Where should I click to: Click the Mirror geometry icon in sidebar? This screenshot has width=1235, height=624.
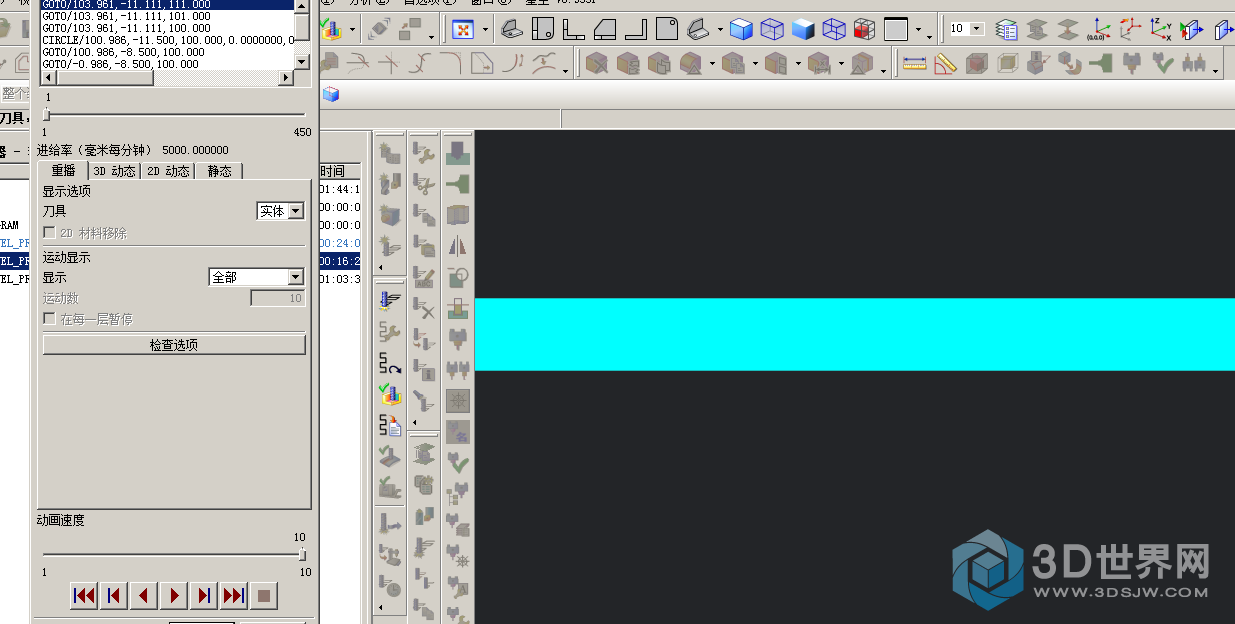(x=458, y=246)
